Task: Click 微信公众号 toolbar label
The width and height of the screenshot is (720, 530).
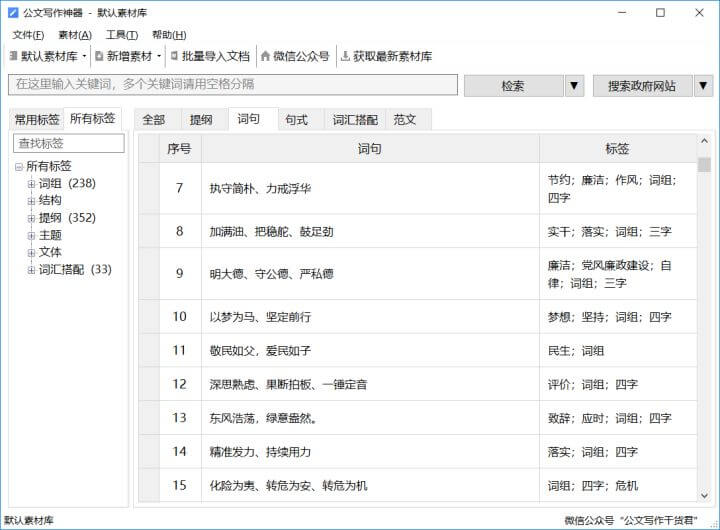Action: (x=301, y=56)
